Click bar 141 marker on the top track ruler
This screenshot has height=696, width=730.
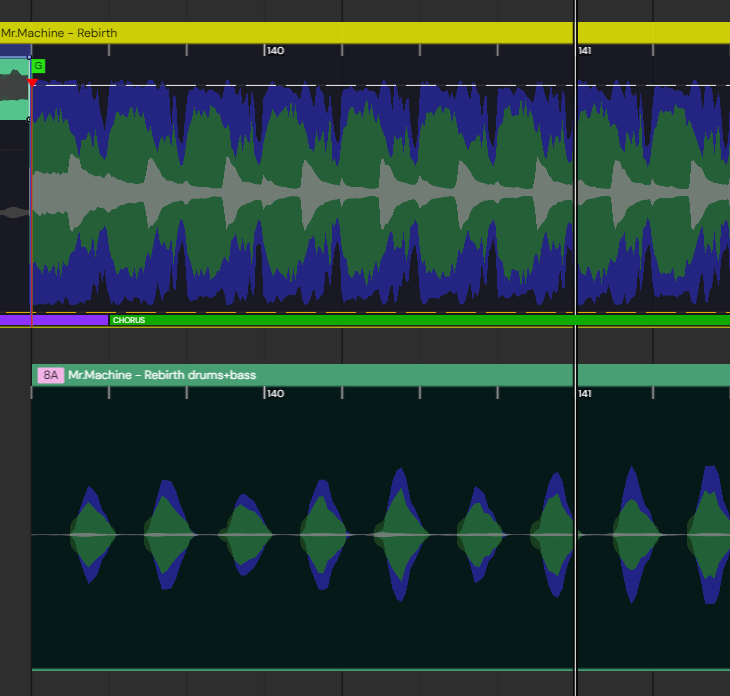click(584, 50)
